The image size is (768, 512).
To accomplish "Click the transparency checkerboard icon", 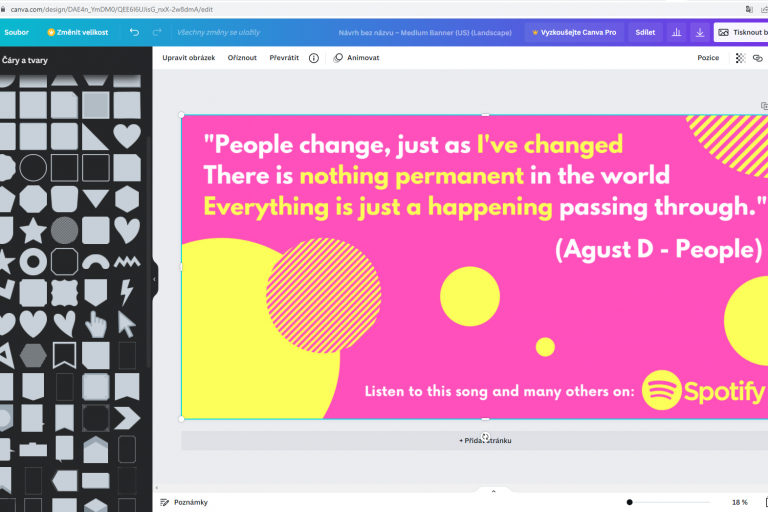I will click(x=740, y=58).
